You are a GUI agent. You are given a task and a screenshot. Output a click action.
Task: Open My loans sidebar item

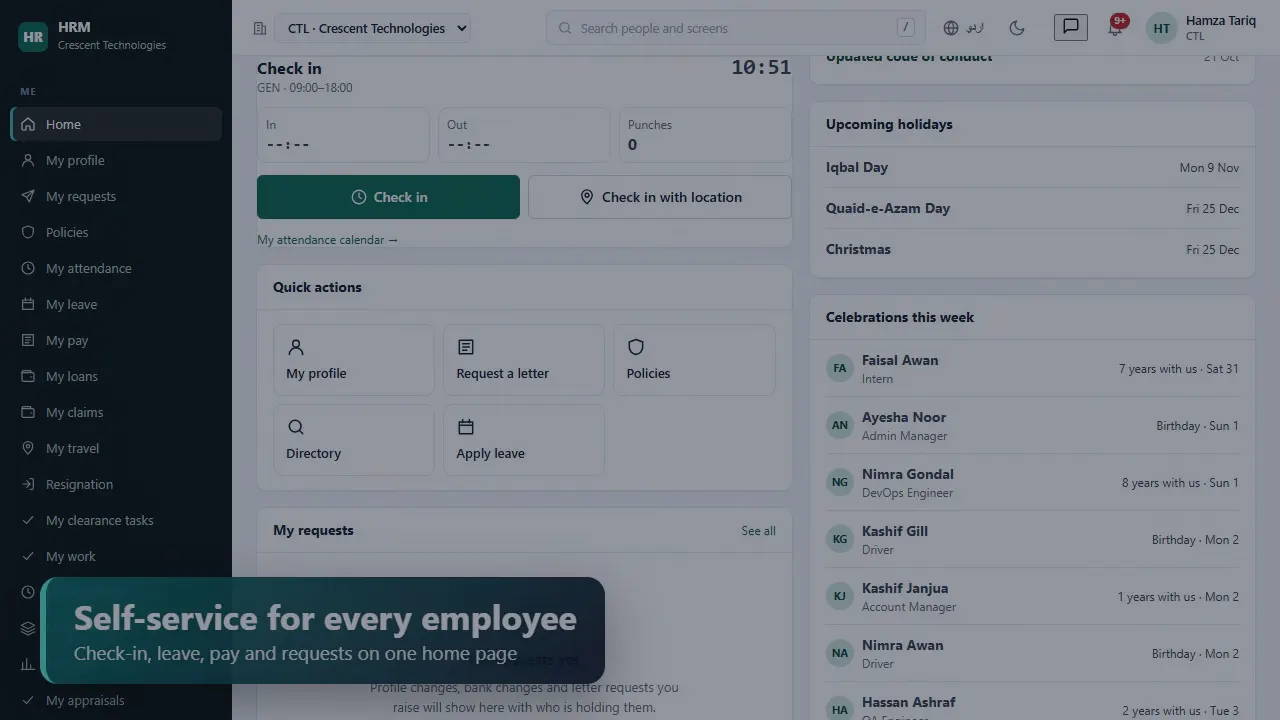116,376
